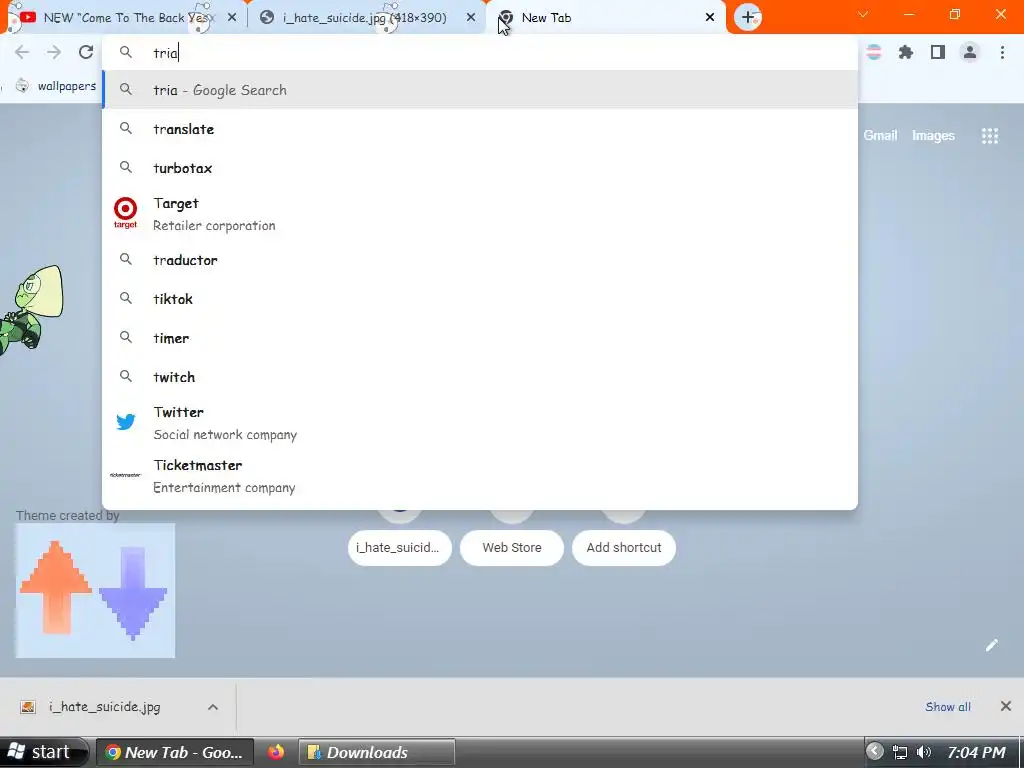Image resolution: width=1024 pixels, height=768 pixels.
Task: Open the Start menu
Action: pyautogui.click(x=44, y=752)
